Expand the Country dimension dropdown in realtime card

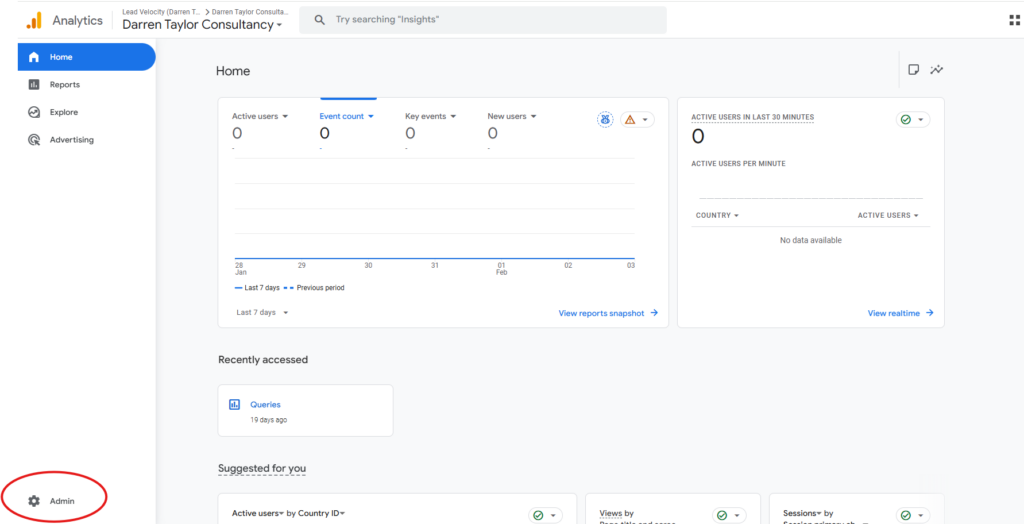tap(717, 215)
